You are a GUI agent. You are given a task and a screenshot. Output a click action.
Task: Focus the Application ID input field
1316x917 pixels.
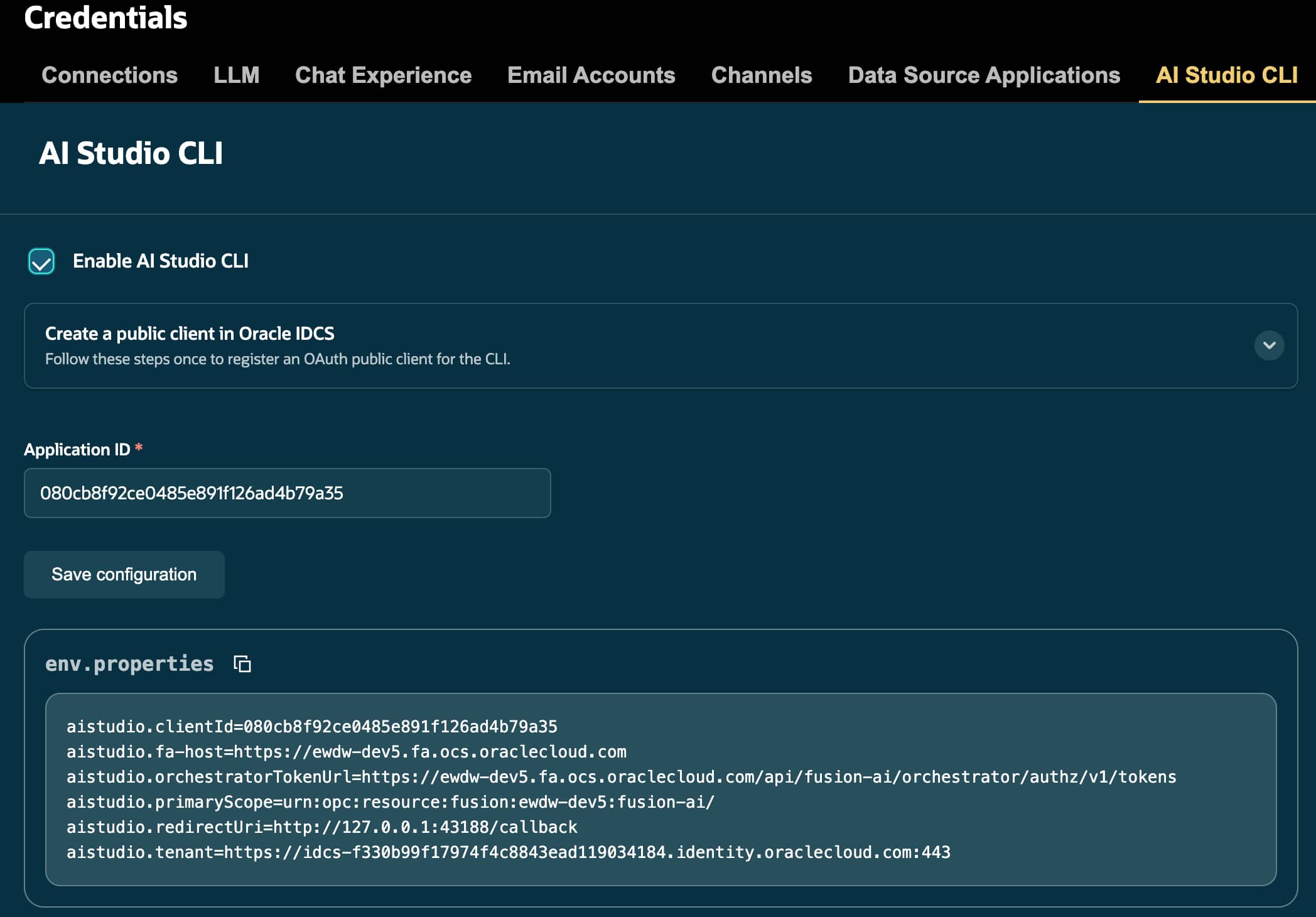(x=288, y=493)
